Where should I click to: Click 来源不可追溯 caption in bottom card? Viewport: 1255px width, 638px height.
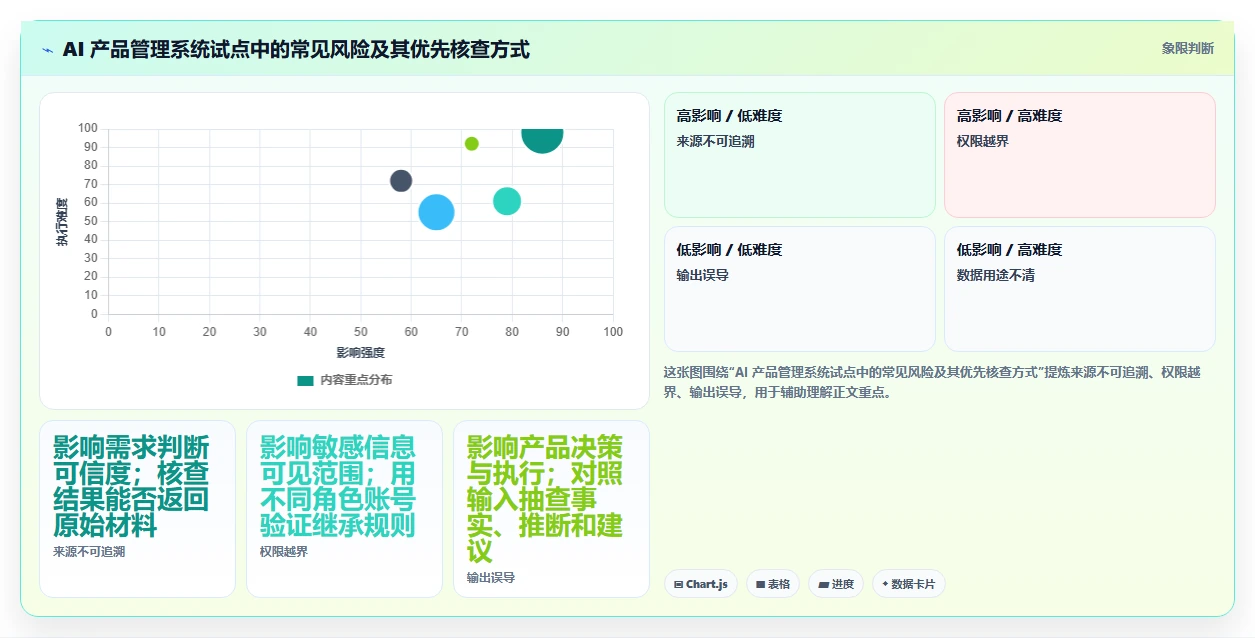point(89,552)
